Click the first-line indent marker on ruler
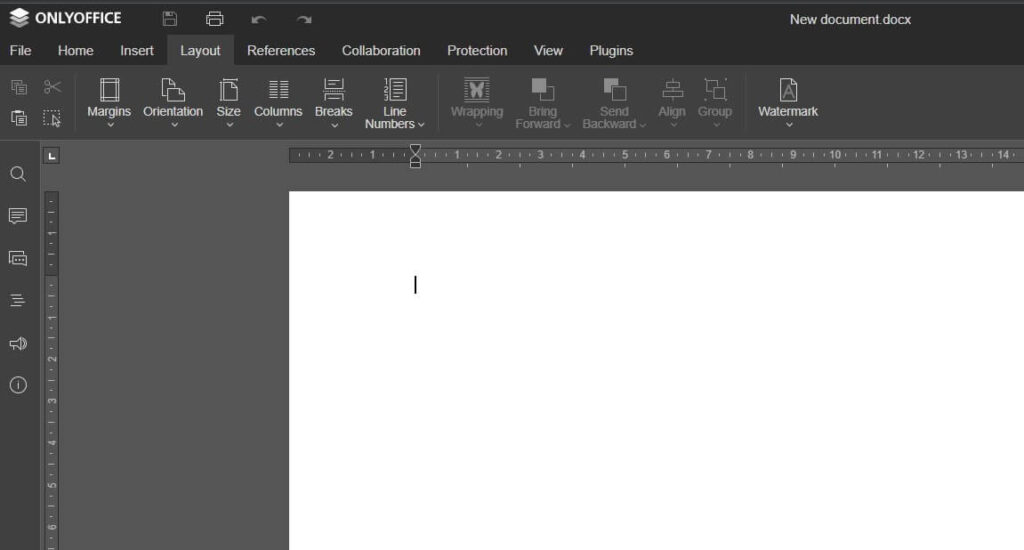The width and height of the screenshot is (1024, 550). [415, 149]
